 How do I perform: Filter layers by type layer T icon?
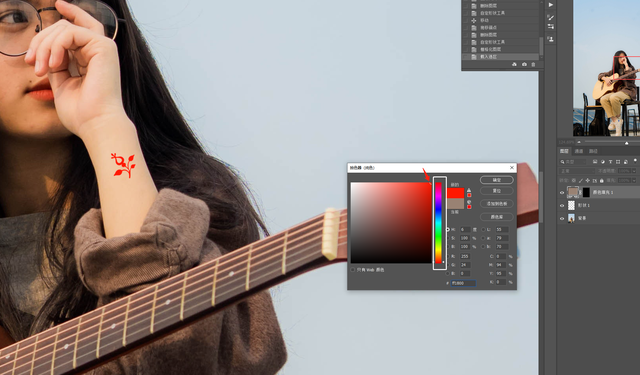tap(611, 162)
